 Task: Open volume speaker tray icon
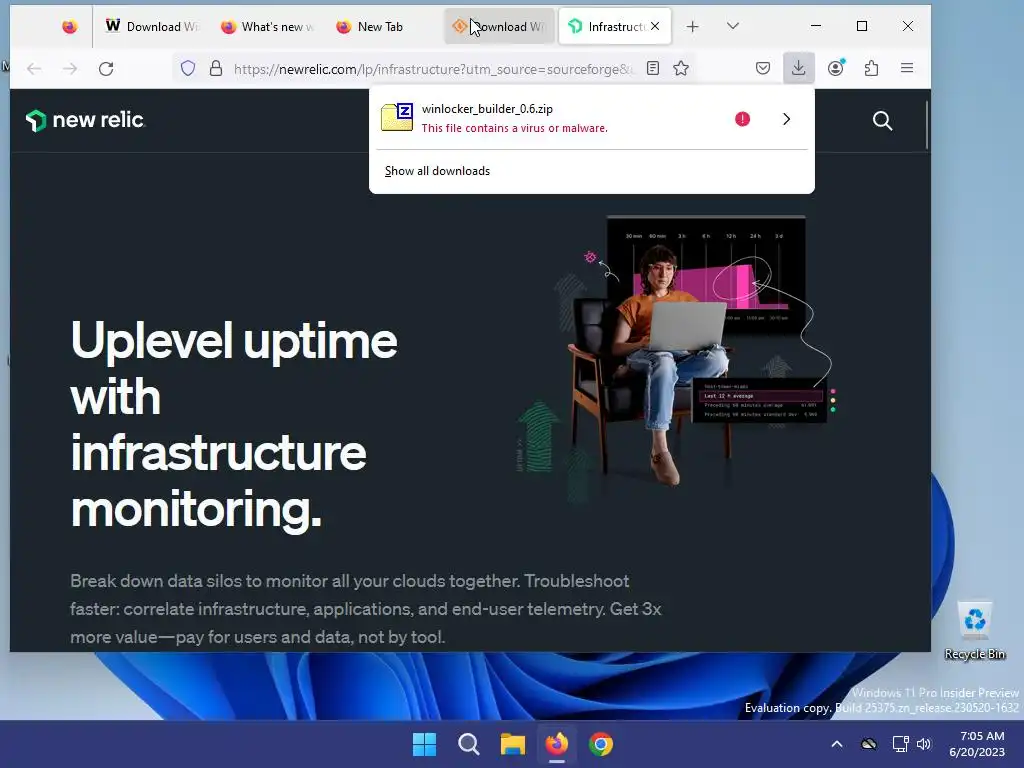coord(923,744)
